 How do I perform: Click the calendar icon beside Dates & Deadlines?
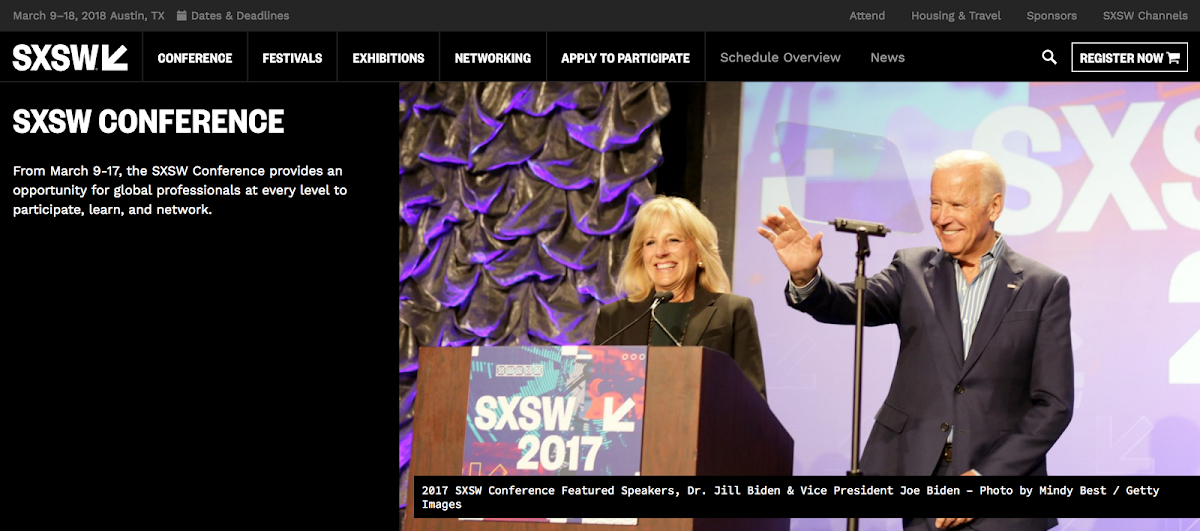pos(181,16)
